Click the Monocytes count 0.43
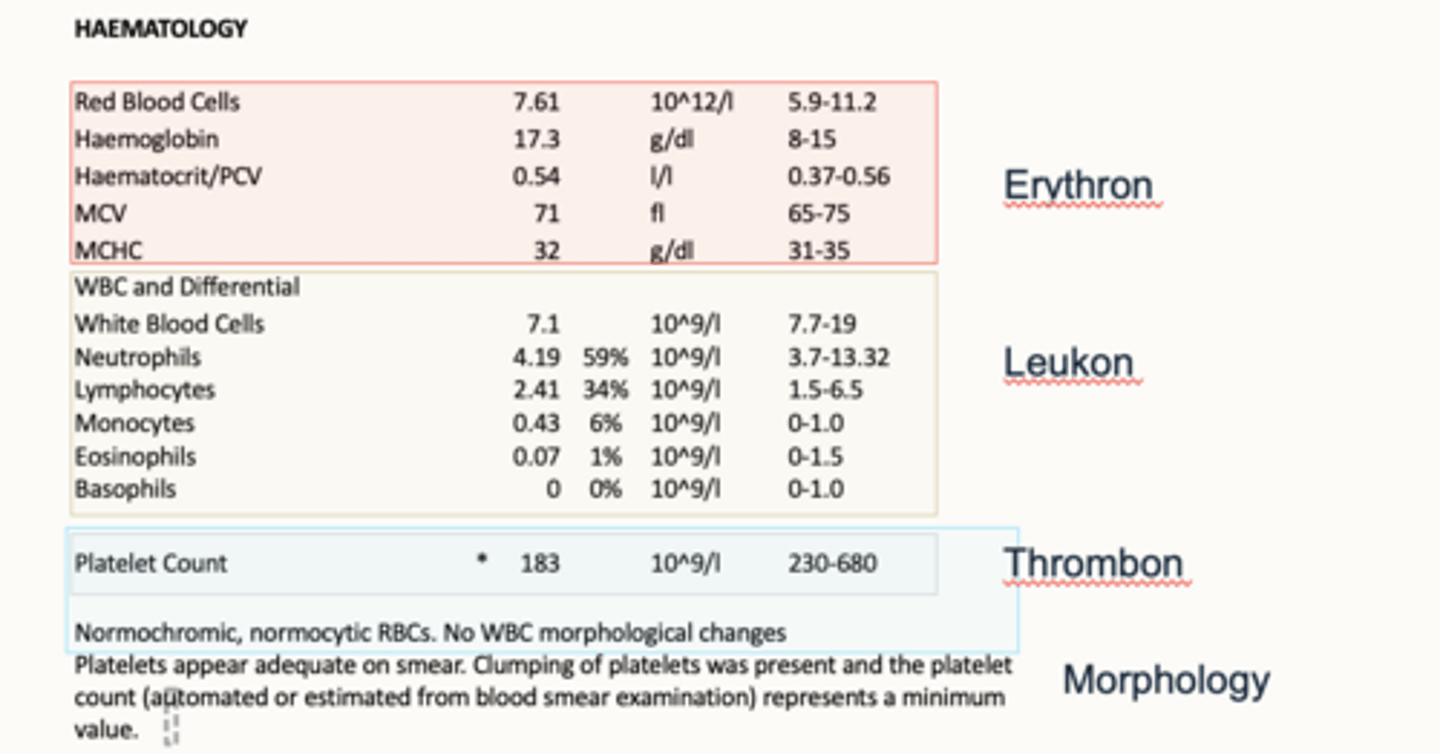 536,423
